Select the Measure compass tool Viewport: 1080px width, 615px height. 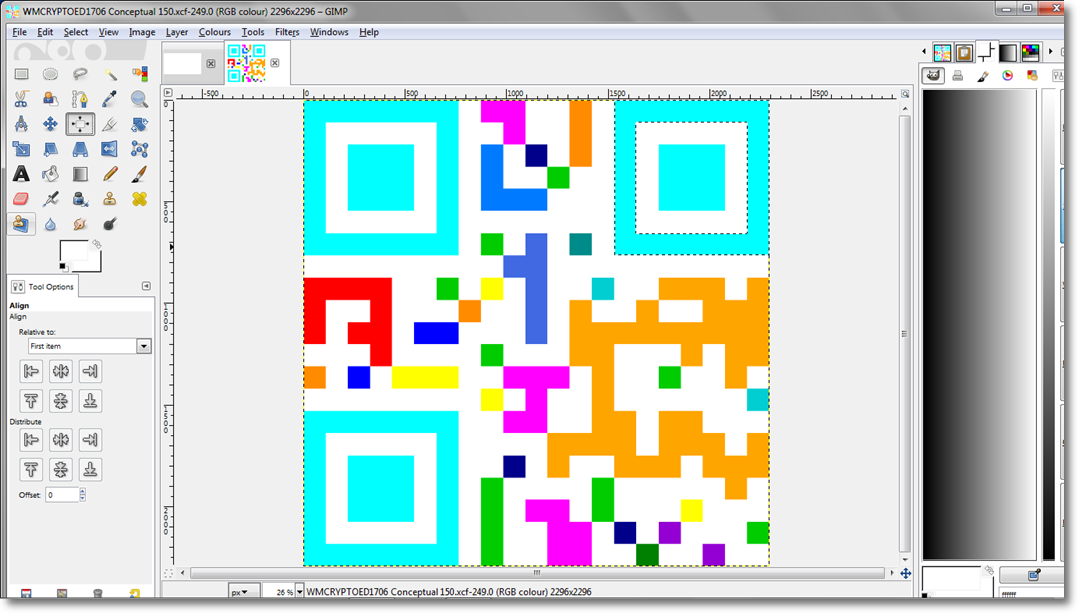[21, 124]
